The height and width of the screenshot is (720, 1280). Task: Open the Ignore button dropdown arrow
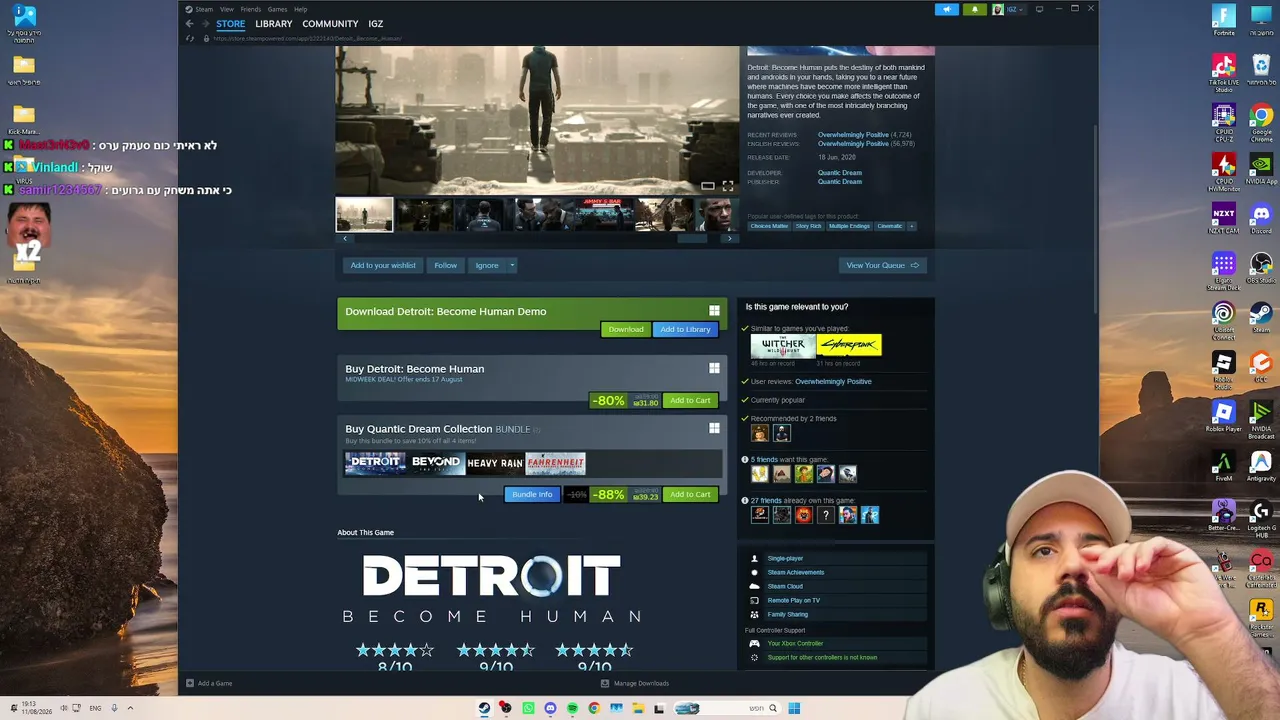click(512, 265)
